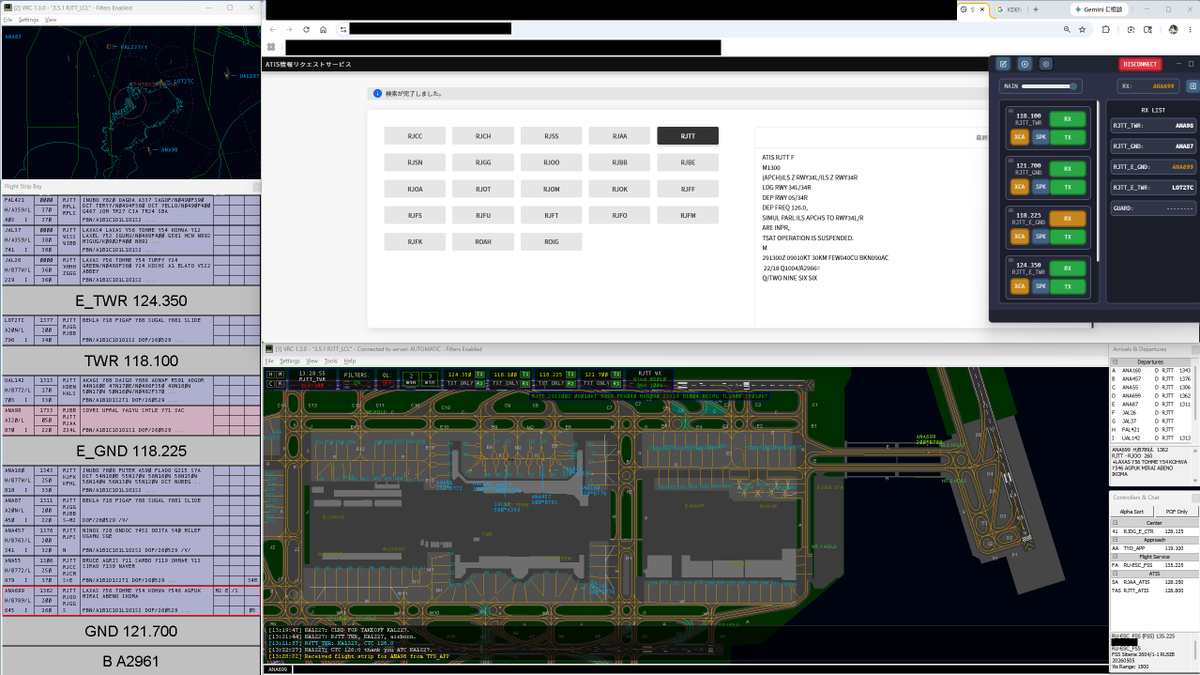Collapse the ATIS controllers section
Image resolution: width=1200 pixels, height=675 pixels.
(1116, 573)
